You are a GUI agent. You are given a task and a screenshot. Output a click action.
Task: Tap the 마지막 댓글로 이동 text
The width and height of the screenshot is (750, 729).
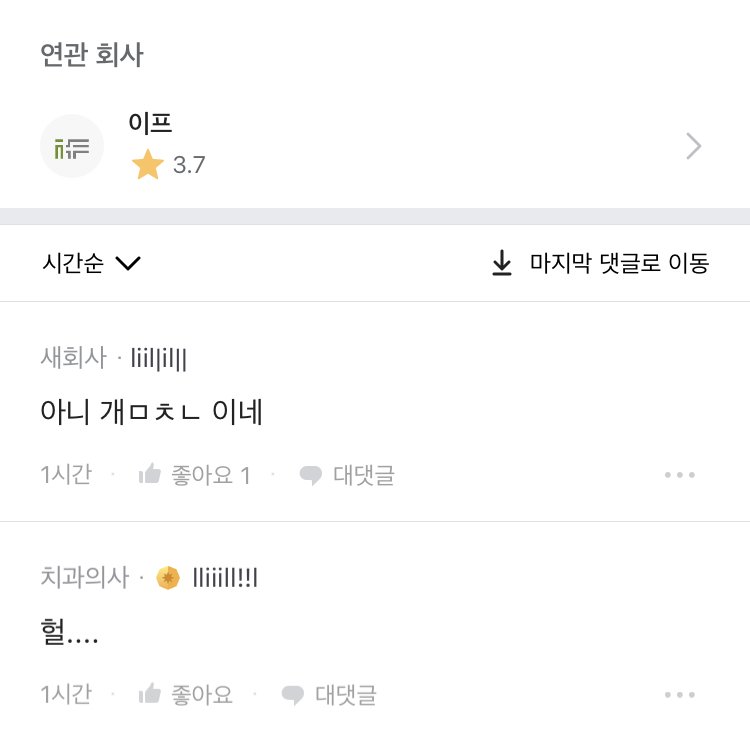point(619,264)
